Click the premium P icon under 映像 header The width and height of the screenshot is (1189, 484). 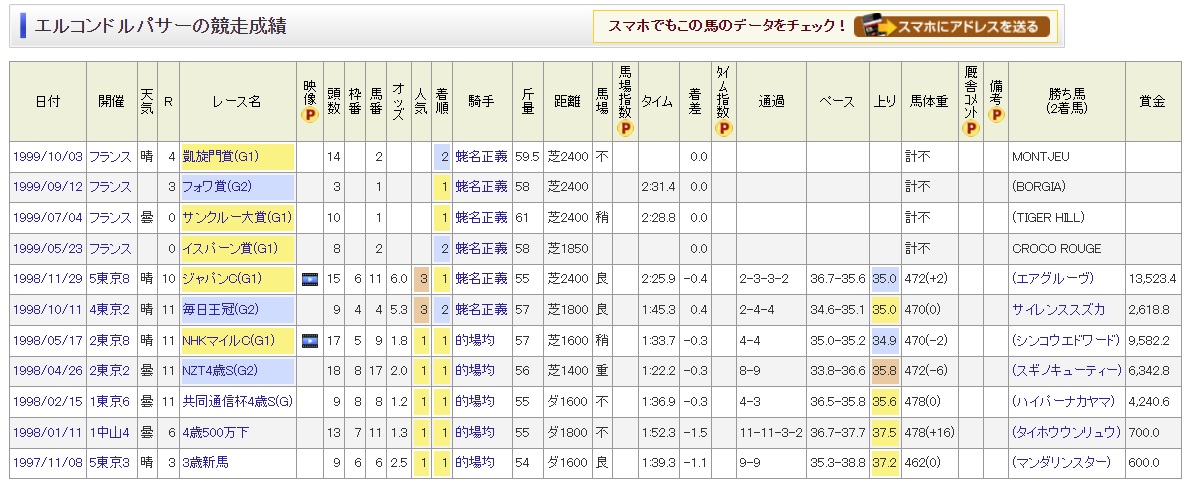point(309,116)
